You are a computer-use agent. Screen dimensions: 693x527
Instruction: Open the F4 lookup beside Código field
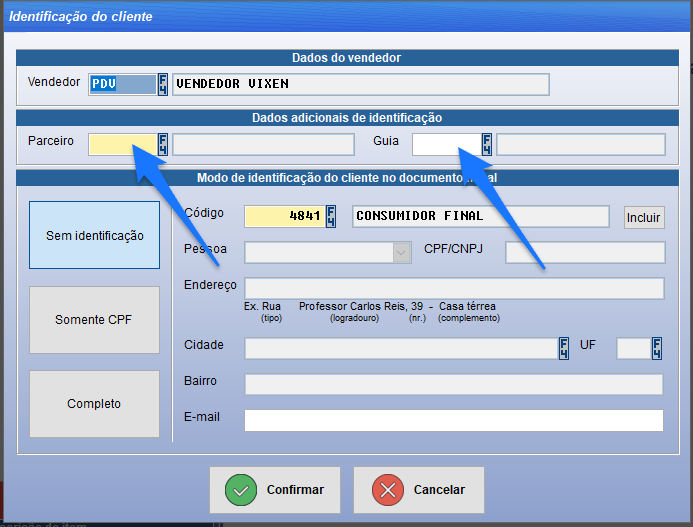tap(333, 216)
